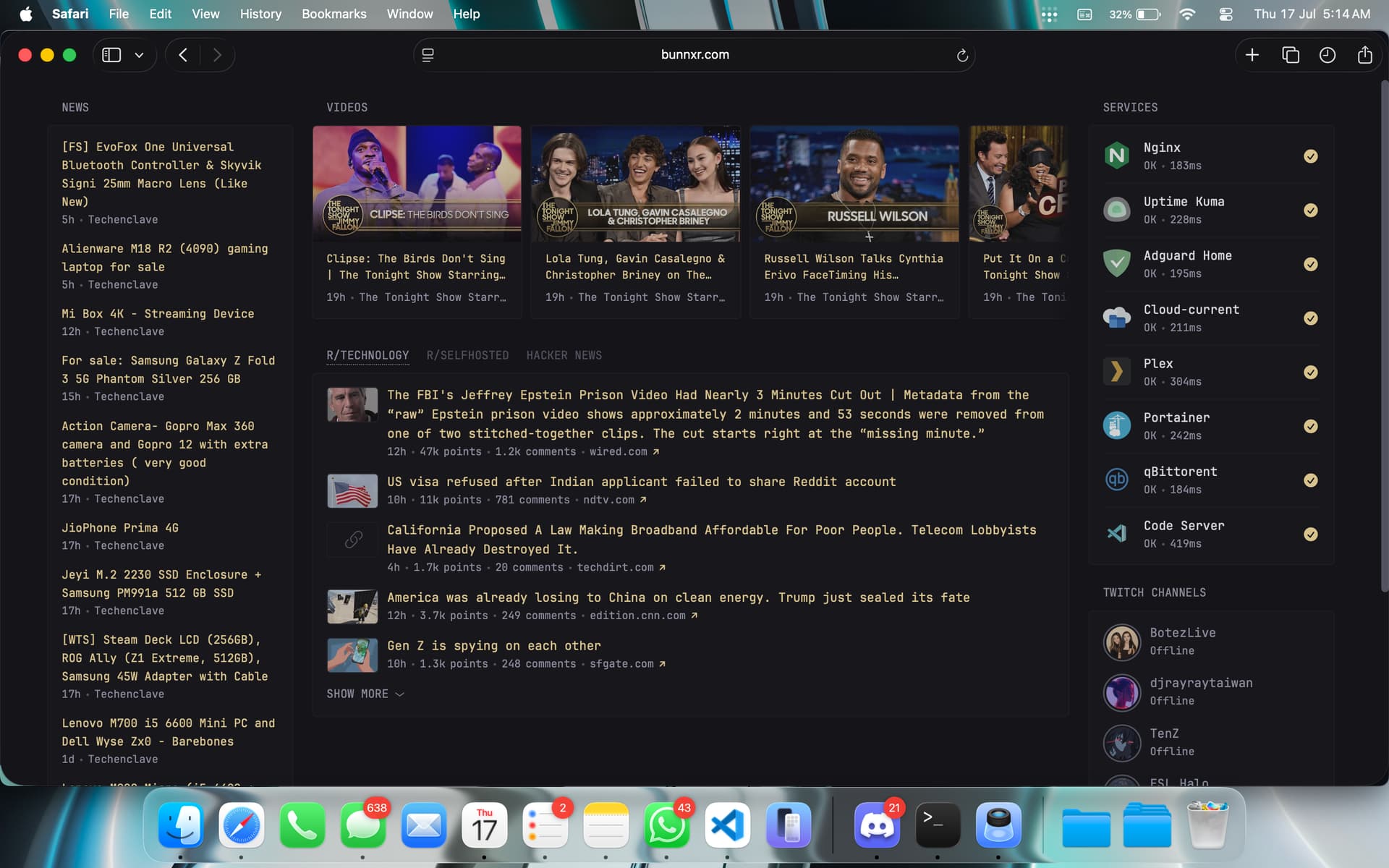Open the Safari History menu
Viewport: 1389px width, 868px height.
tap(260, 14)
